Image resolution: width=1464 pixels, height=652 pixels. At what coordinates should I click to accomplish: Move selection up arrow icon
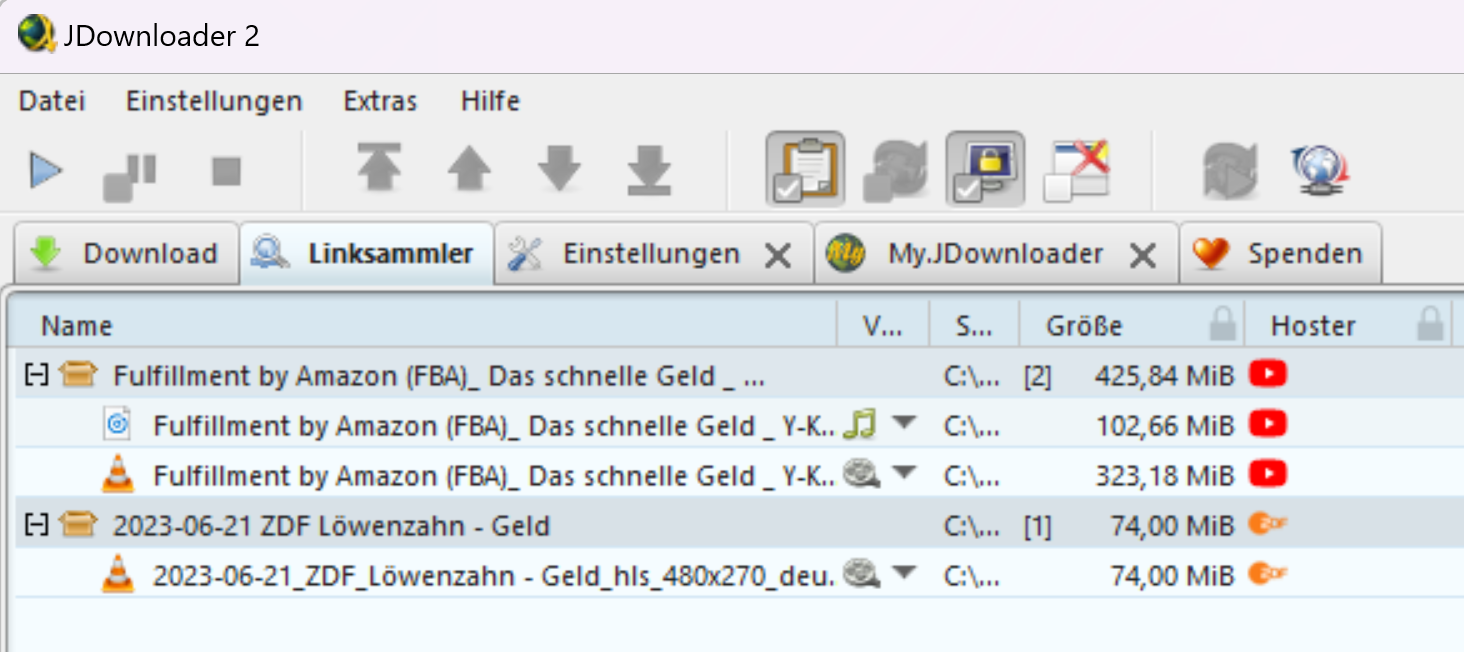tap(469, 168)
